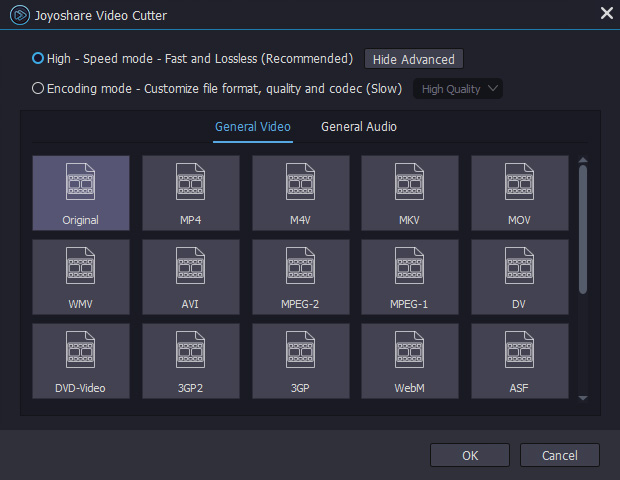Click the Joyoshare app logo icon
This screenshot has height=480, width=620.
pyautogui.click(x=20, y=15)
